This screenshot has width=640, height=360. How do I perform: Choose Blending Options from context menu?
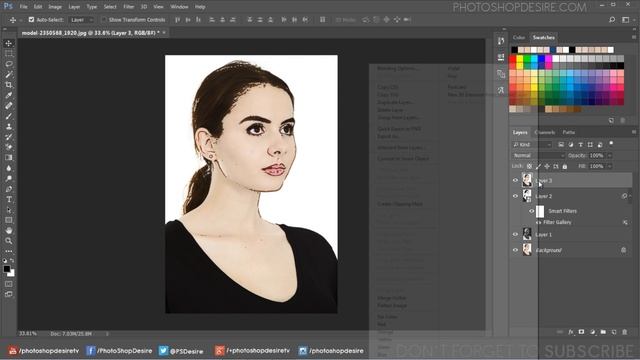(x=397, y=69)
